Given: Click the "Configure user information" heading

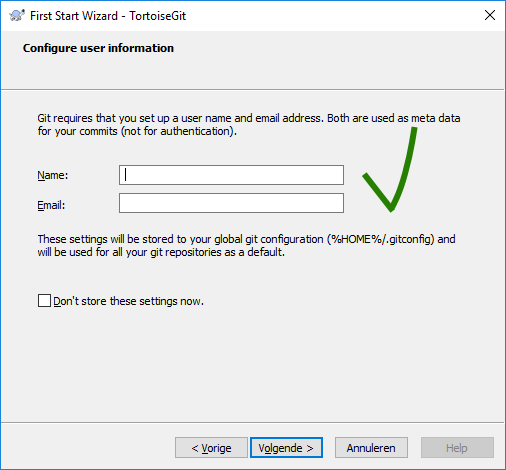Looking at the screenshot, I should [98, 48].
